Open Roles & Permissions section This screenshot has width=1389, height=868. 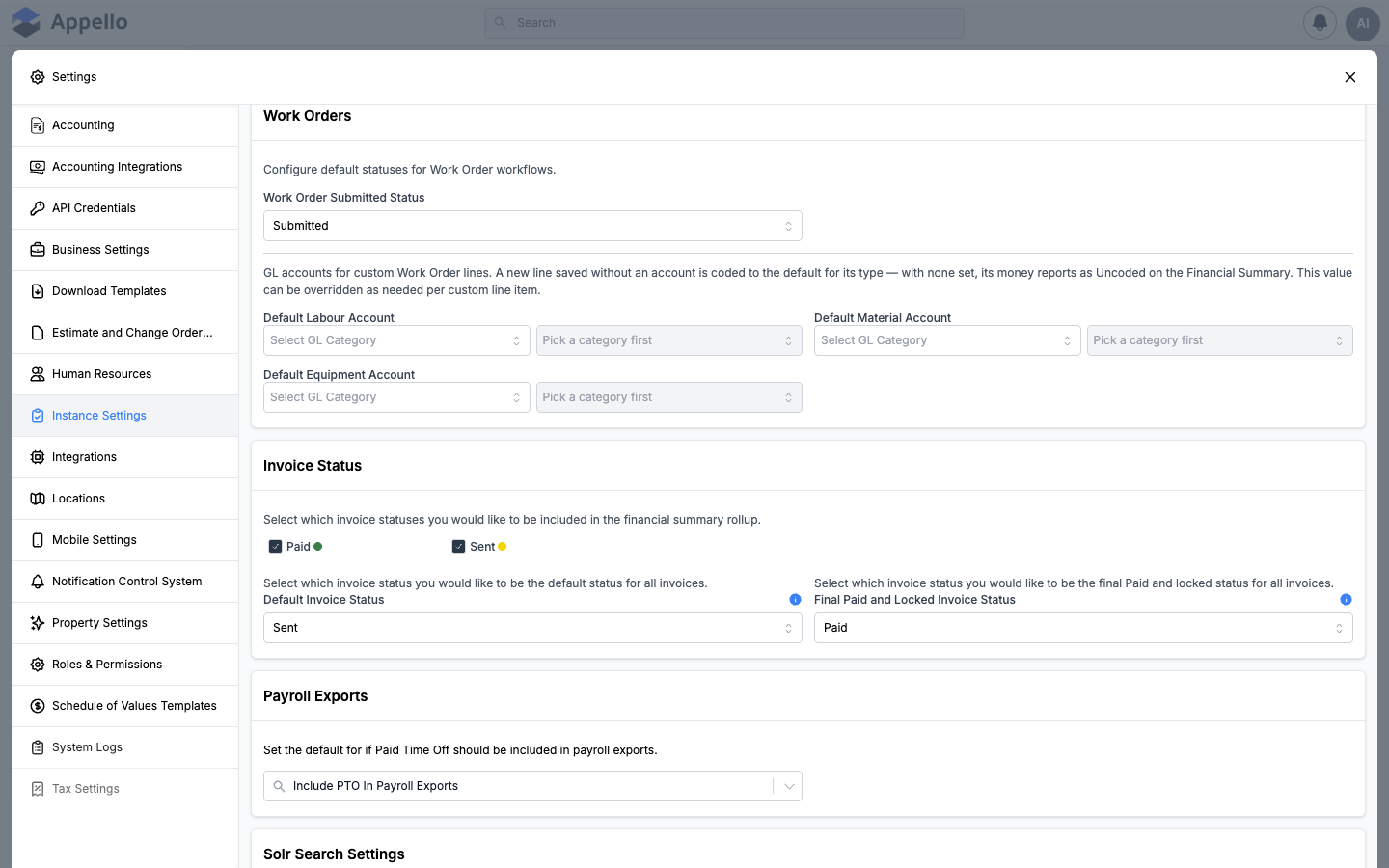click(125, 665)
